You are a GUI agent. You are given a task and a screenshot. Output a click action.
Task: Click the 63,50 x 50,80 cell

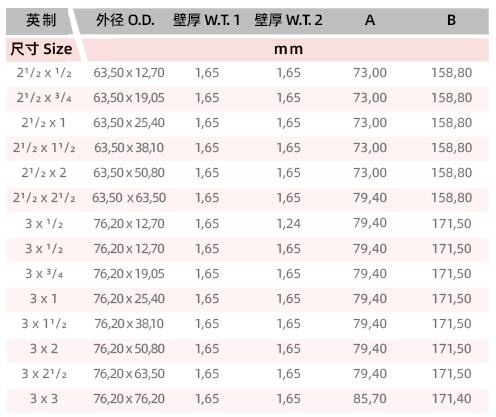(129, 173)
